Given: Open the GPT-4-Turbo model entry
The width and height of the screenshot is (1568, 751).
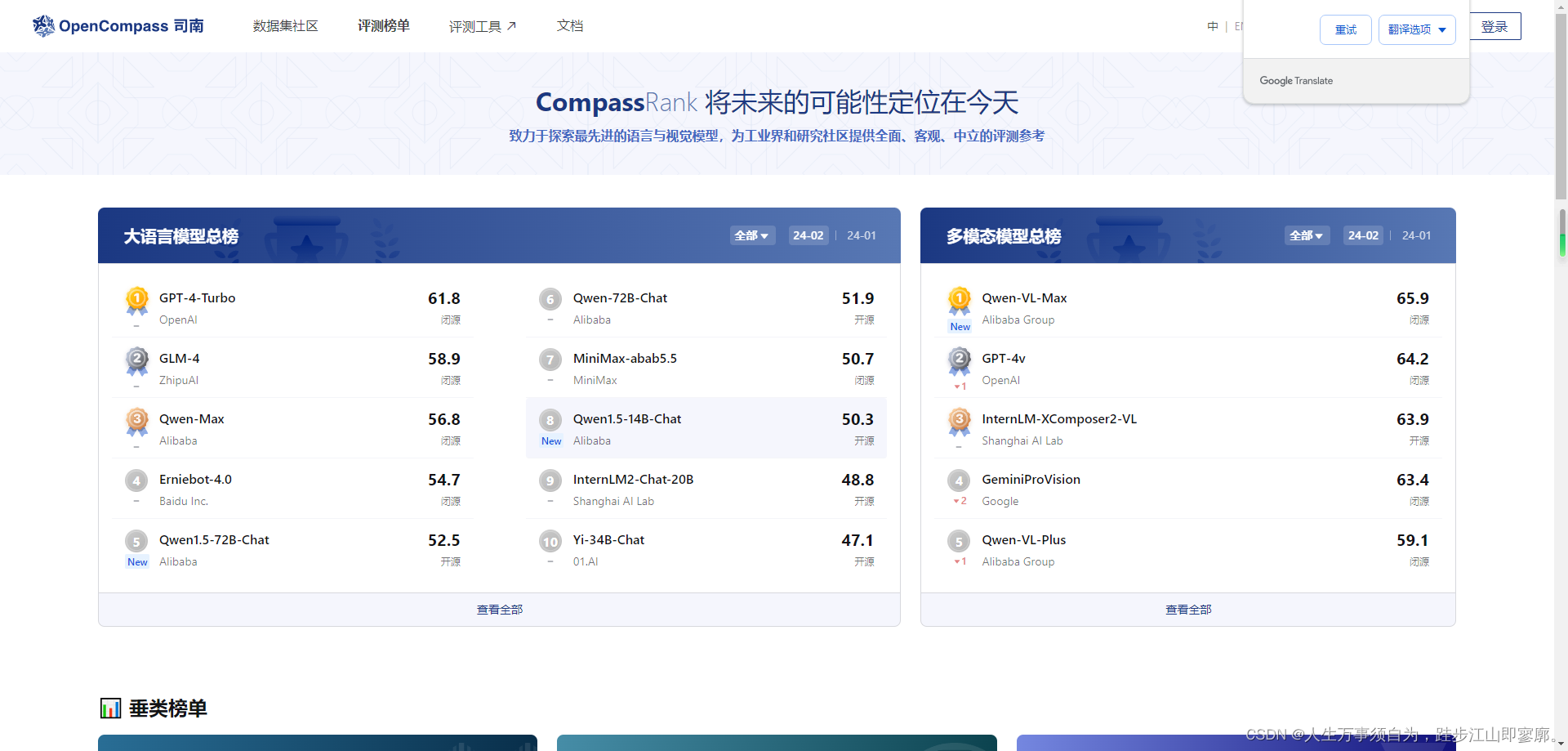Looking at the screenshot, I should (292, 307).
